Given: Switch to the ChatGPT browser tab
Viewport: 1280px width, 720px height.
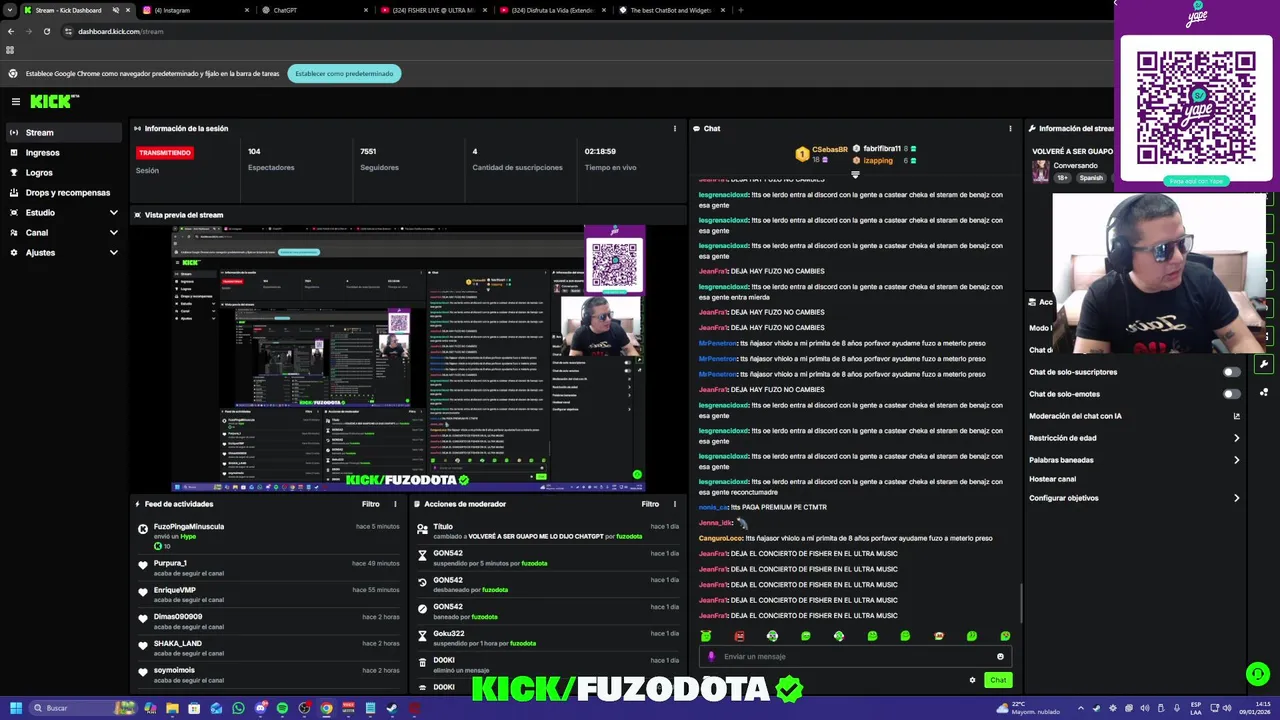Looking at the screenshot, I should (x=313, y=10).
